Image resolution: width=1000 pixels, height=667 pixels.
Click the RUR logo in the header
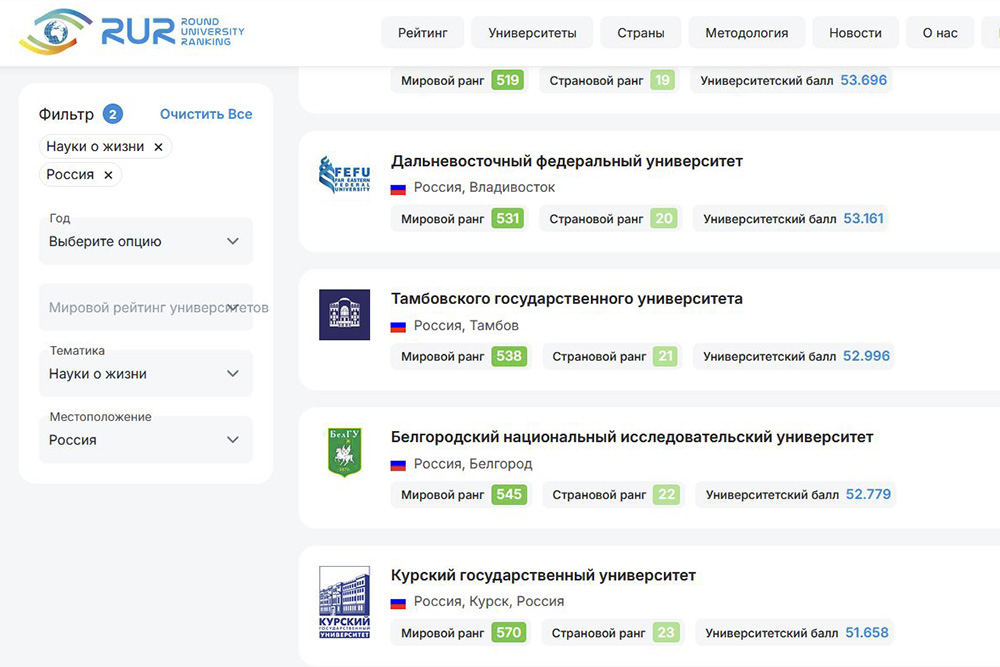(x=131, y=32)
